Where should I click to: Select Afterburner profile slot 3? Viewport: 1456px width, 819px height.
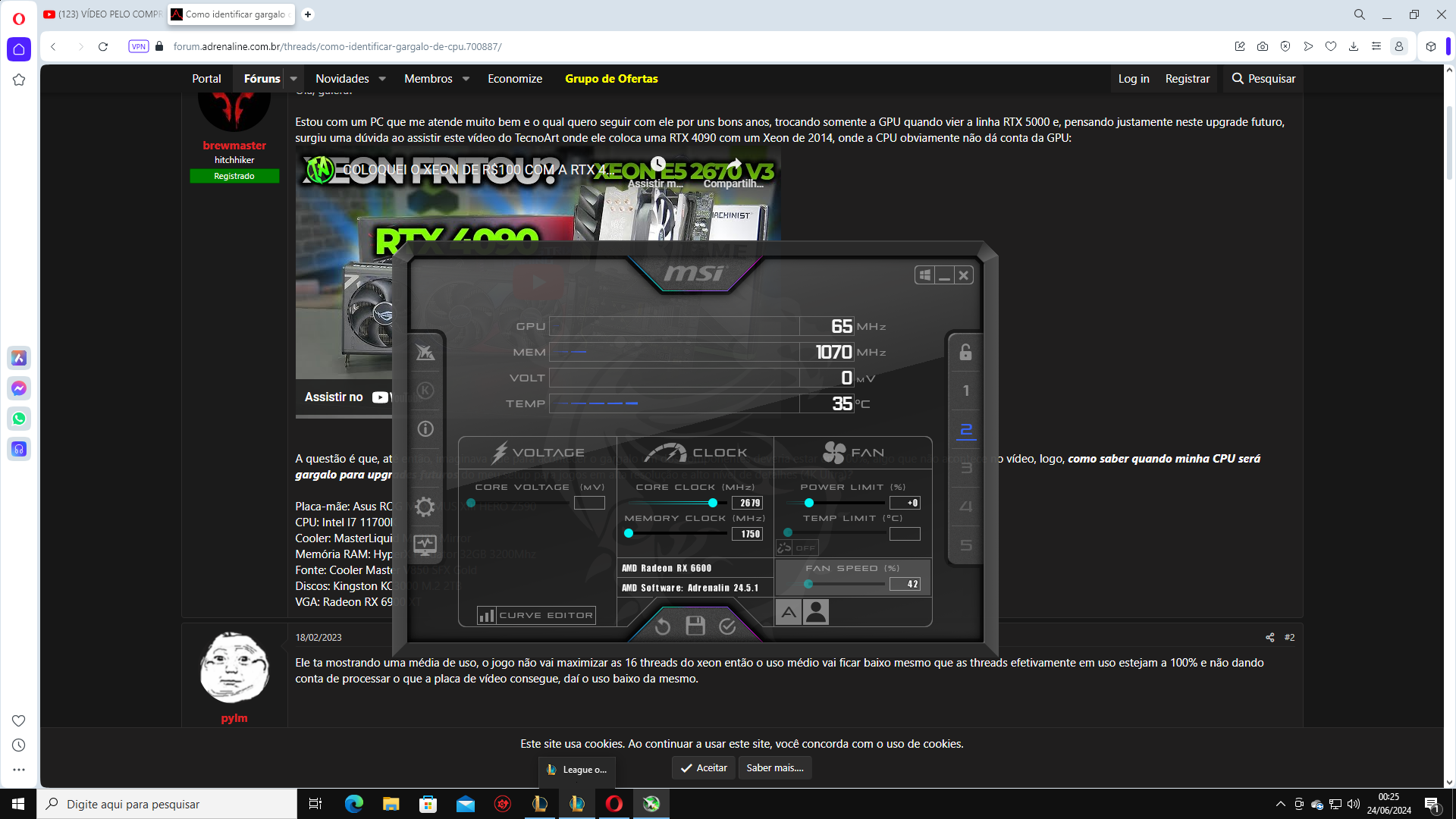966,468
